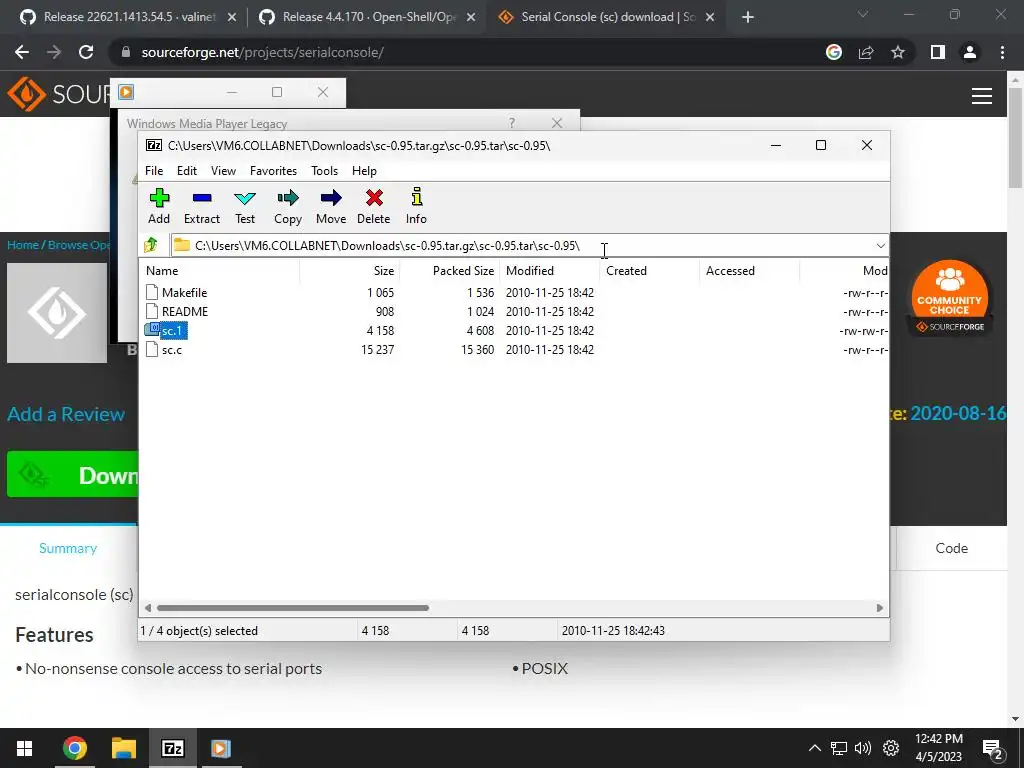Select the README file icon
The width and height of the screenshot is (1024, 768).
tap(152, 311)
